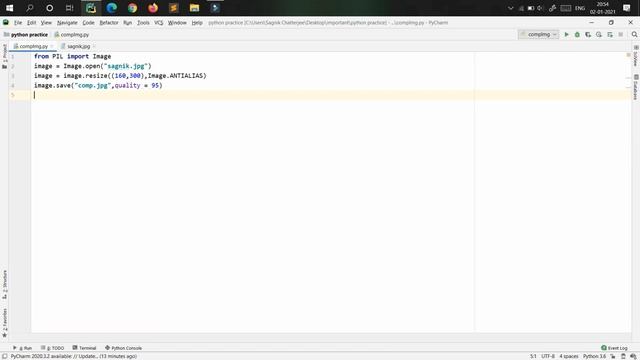Switch to the sagnik.jpg editor tab

[x=78, y=47]
